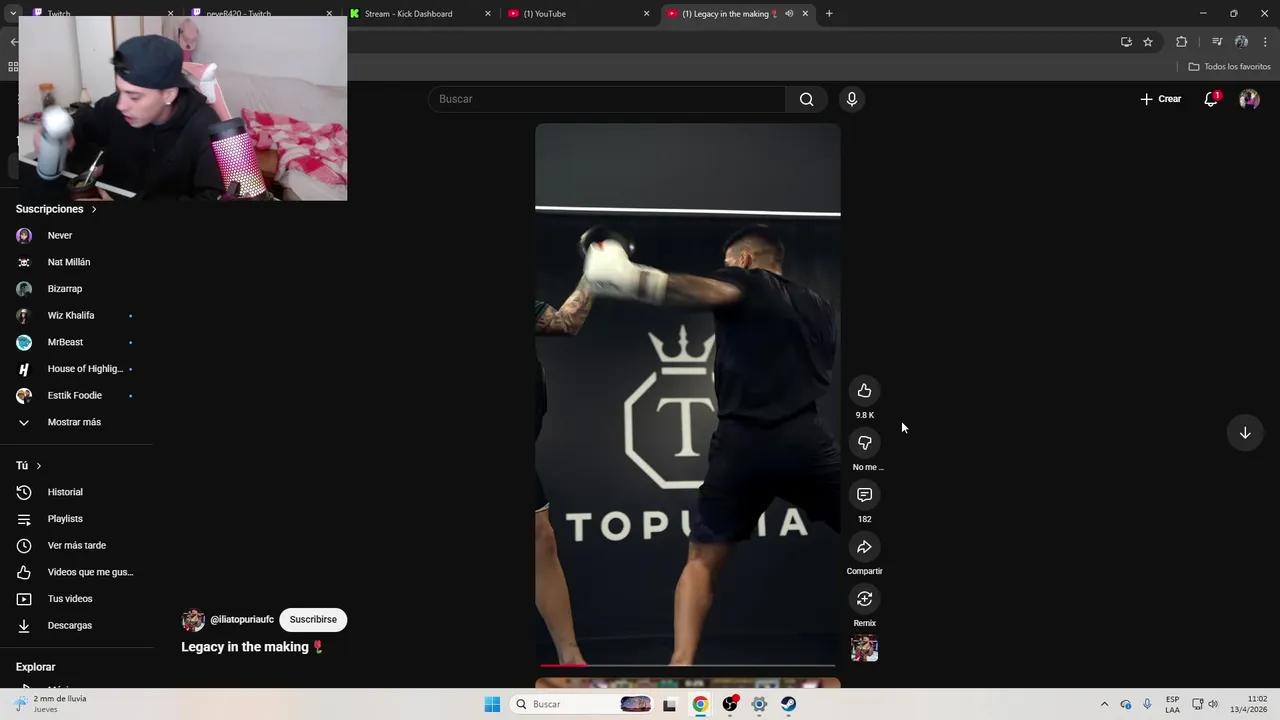Close the Kick Dashboard tab
The height and width of the screenshot is (720, 1280).
tap(488, 14)
